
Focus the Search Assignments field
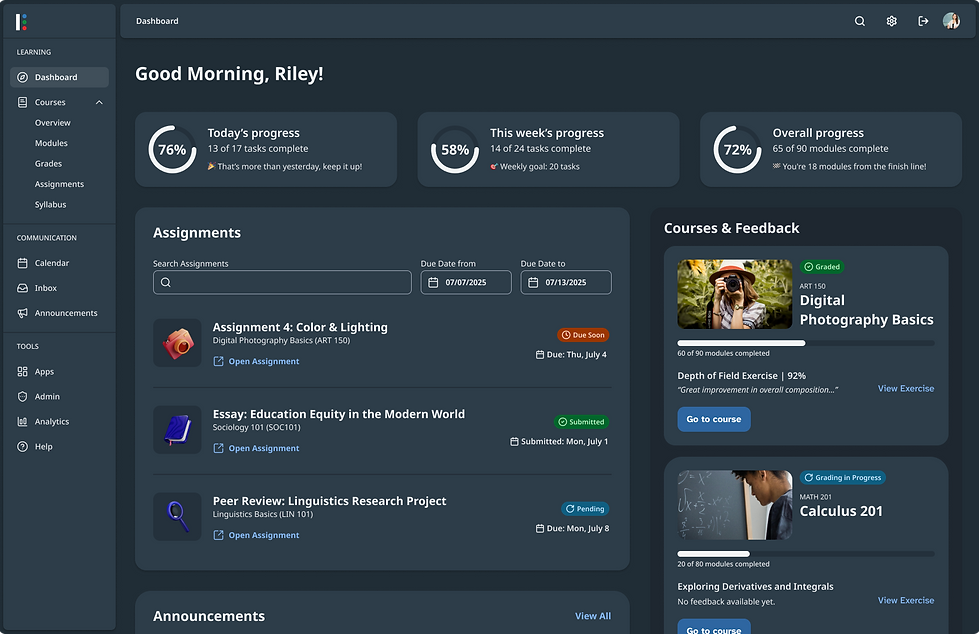282,282
